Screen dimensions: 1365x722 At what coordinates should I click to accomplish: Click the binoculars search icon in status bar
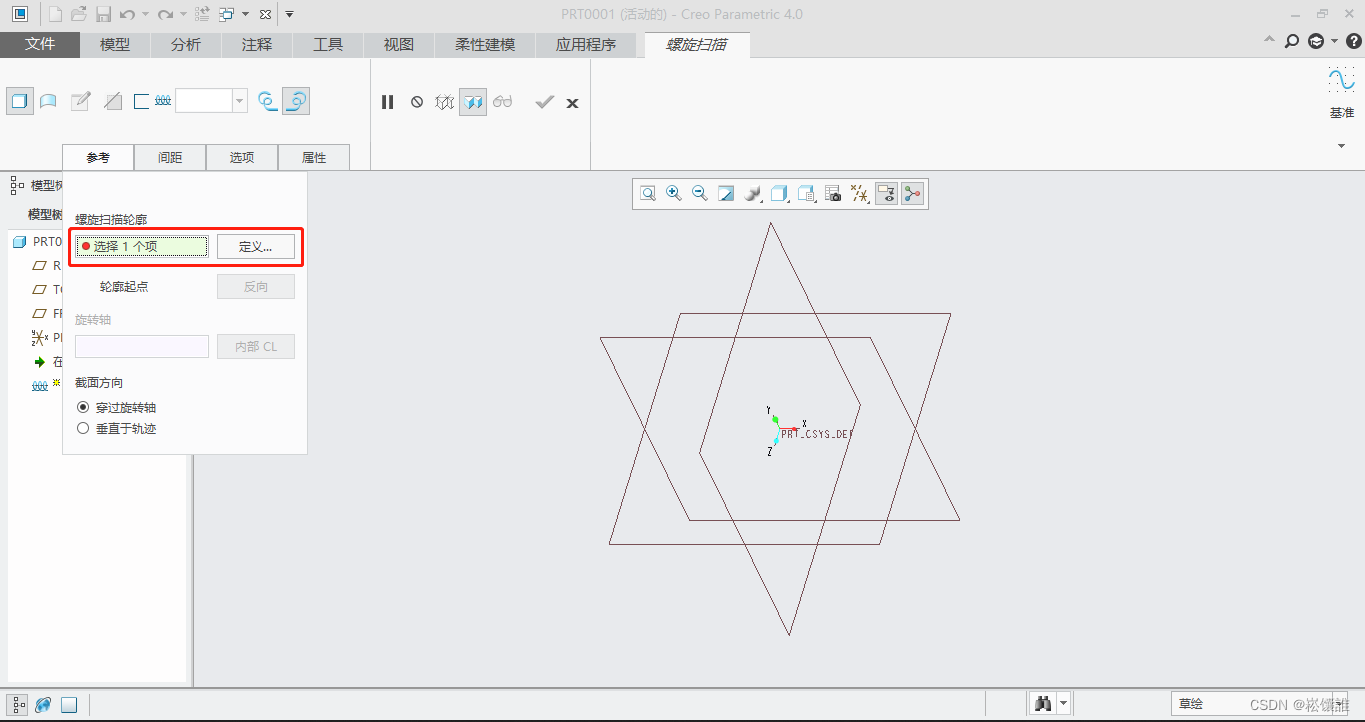pos(1043,704)
